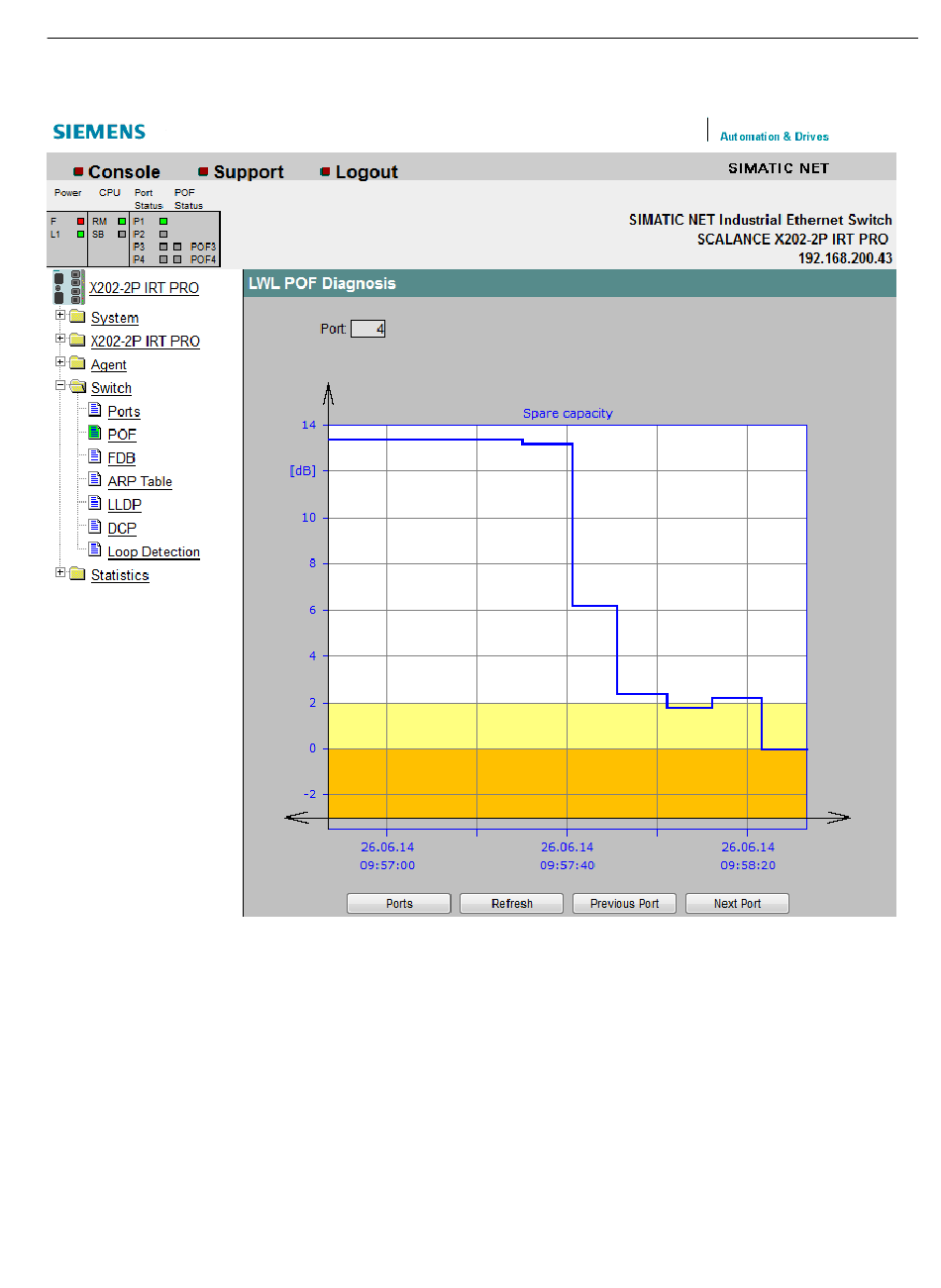Click the Port number field showing 4
Screen dimensions: 941x1288
coord(367,329)
